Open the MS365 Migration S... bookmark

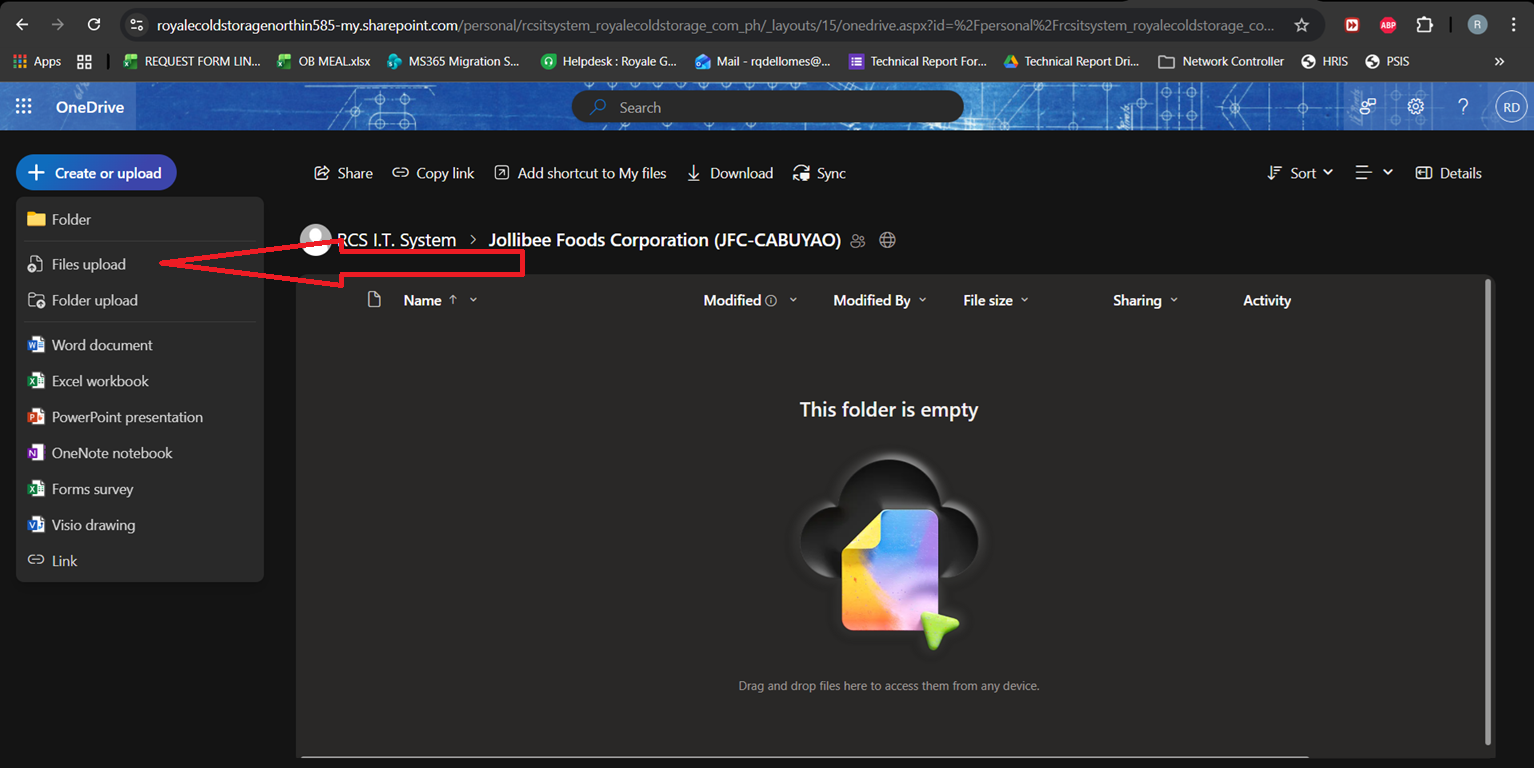coord(453,61)
